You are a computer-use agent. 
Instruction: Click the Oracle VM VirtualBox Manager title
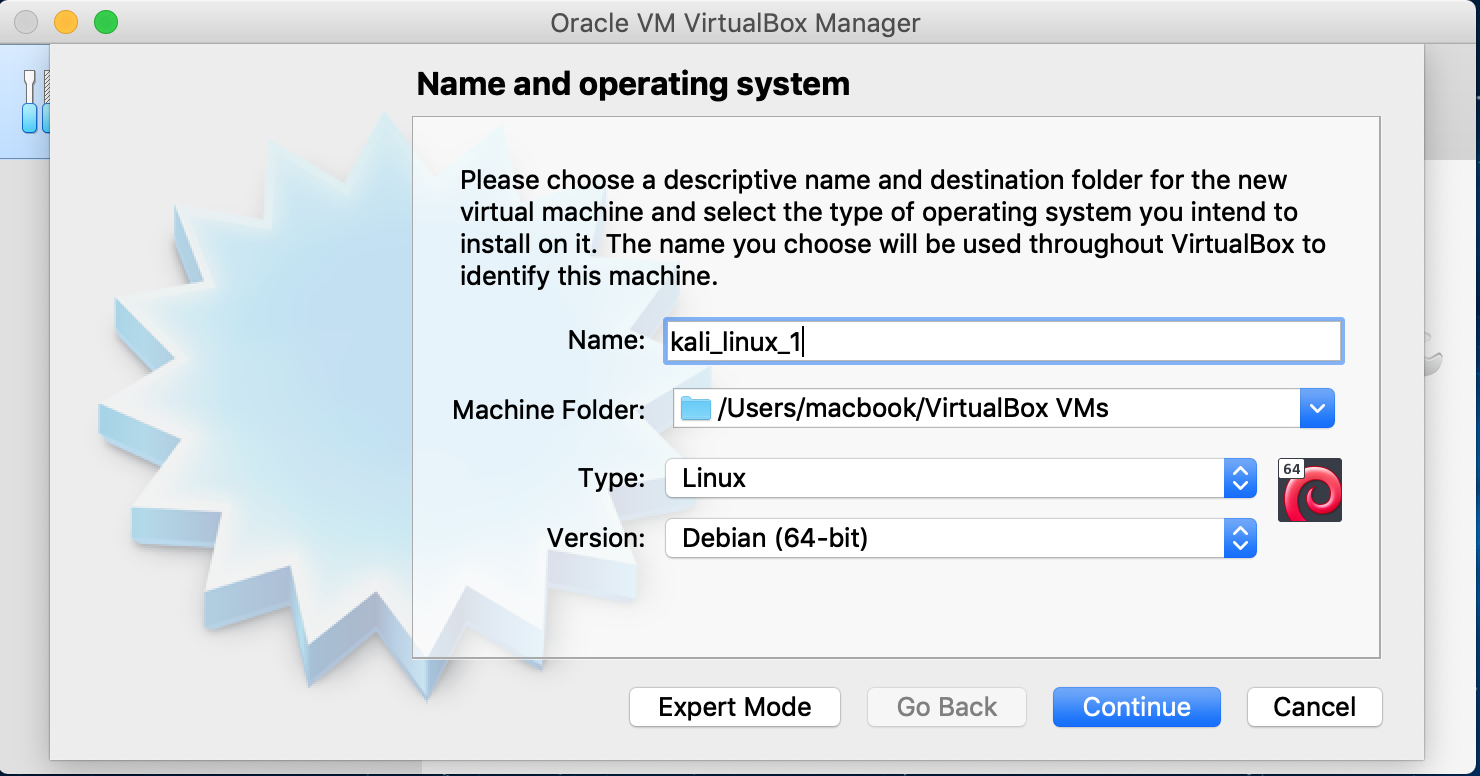[735, 22]
